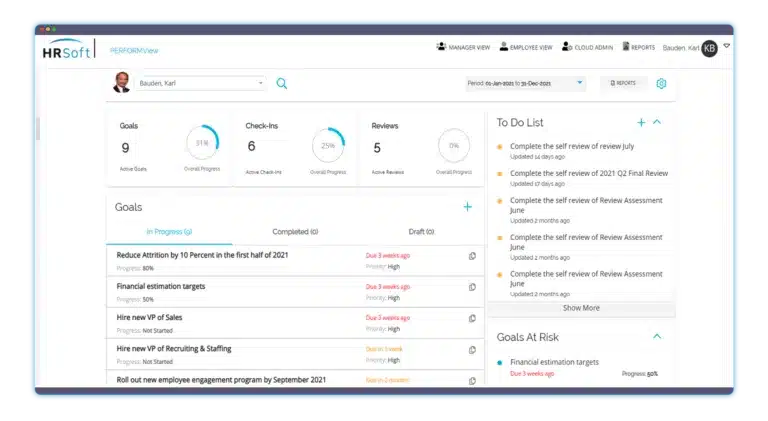
Task: Click Reviews progress circle 0%
Action: 454,145
